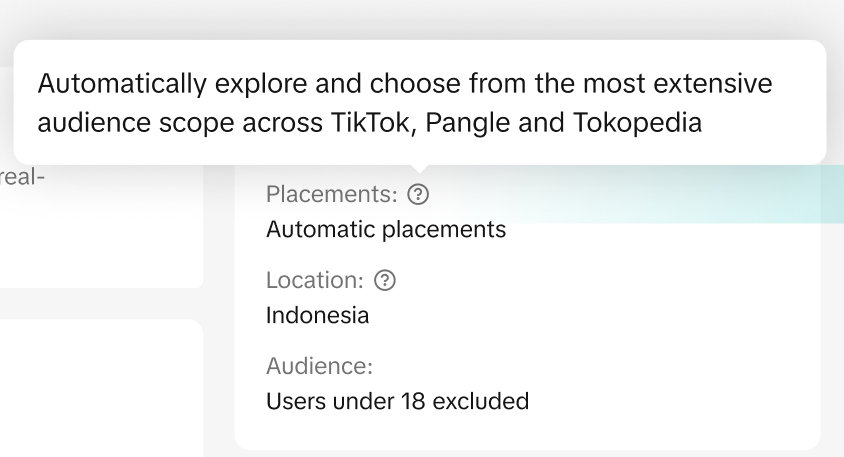Click the Users under 18 excluded text
The width and height of the screenshot is (844, 457).
(397, 402)
